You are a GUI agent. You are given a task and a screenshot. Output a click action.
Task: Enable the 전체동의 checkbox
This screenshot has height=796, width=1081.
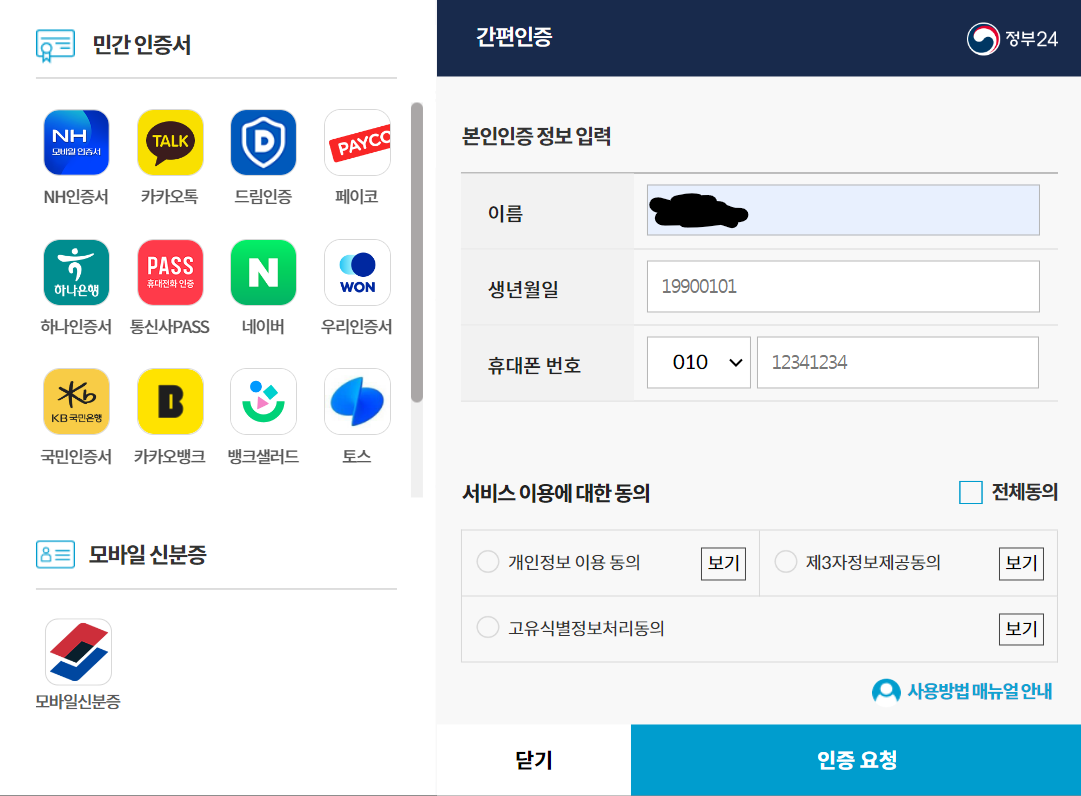pyautogui.click(x=969, y=492)
